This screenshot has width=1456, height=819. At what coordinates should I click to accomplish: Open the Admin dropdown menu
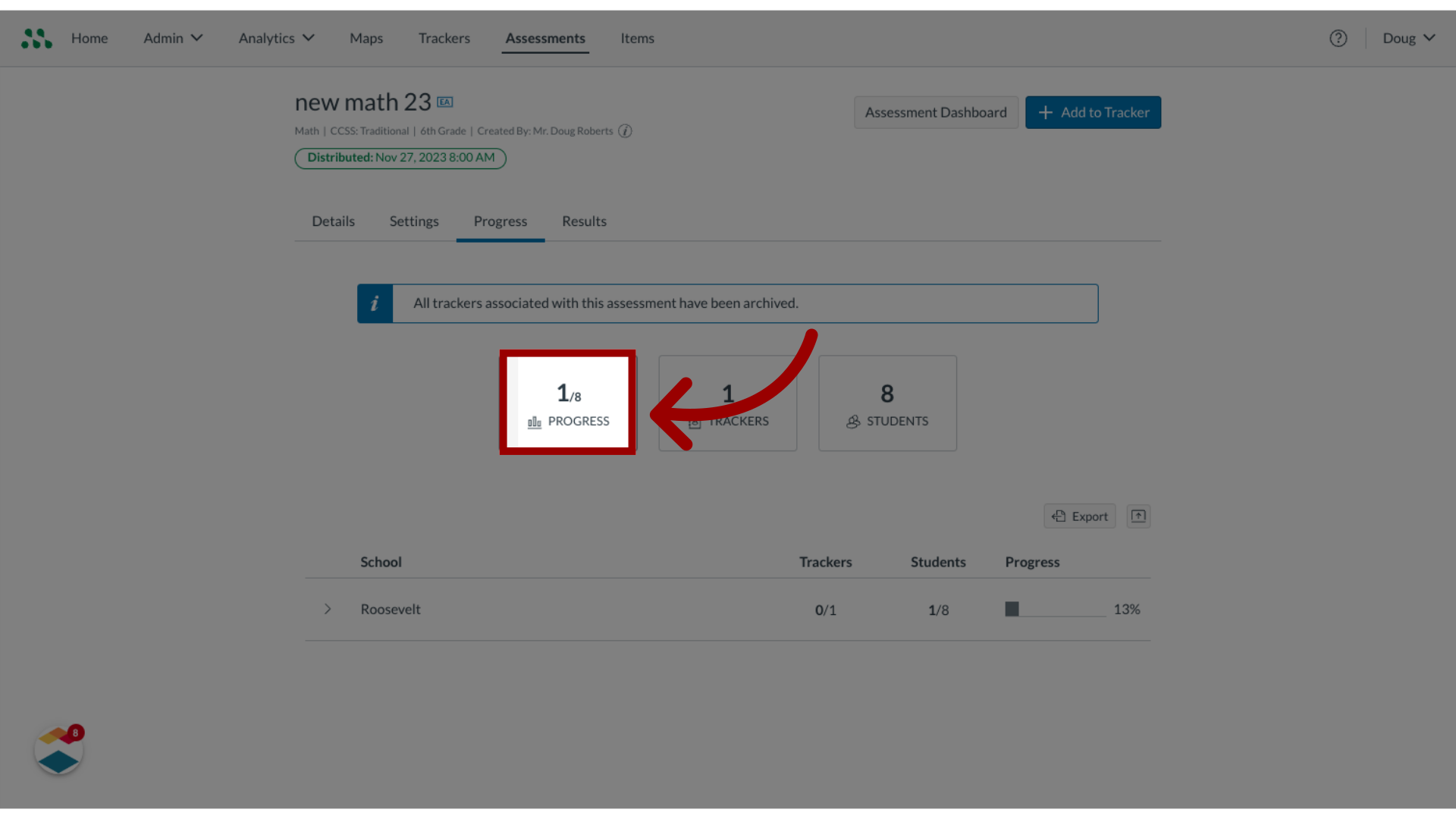(172, 38)
